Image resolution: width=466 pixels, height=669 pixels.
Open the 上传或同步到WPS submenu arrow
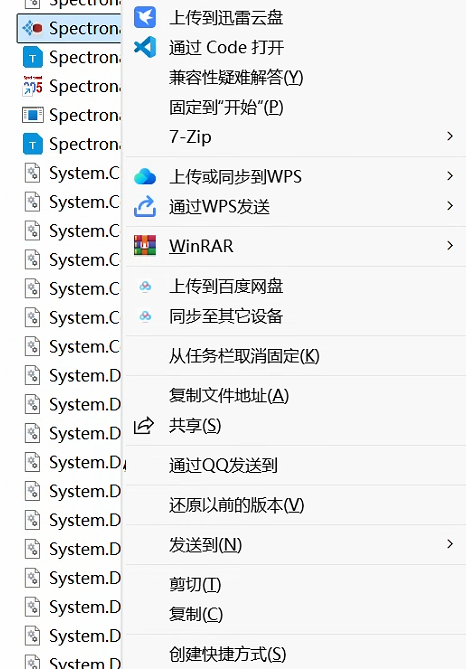[x=449, y=176]
